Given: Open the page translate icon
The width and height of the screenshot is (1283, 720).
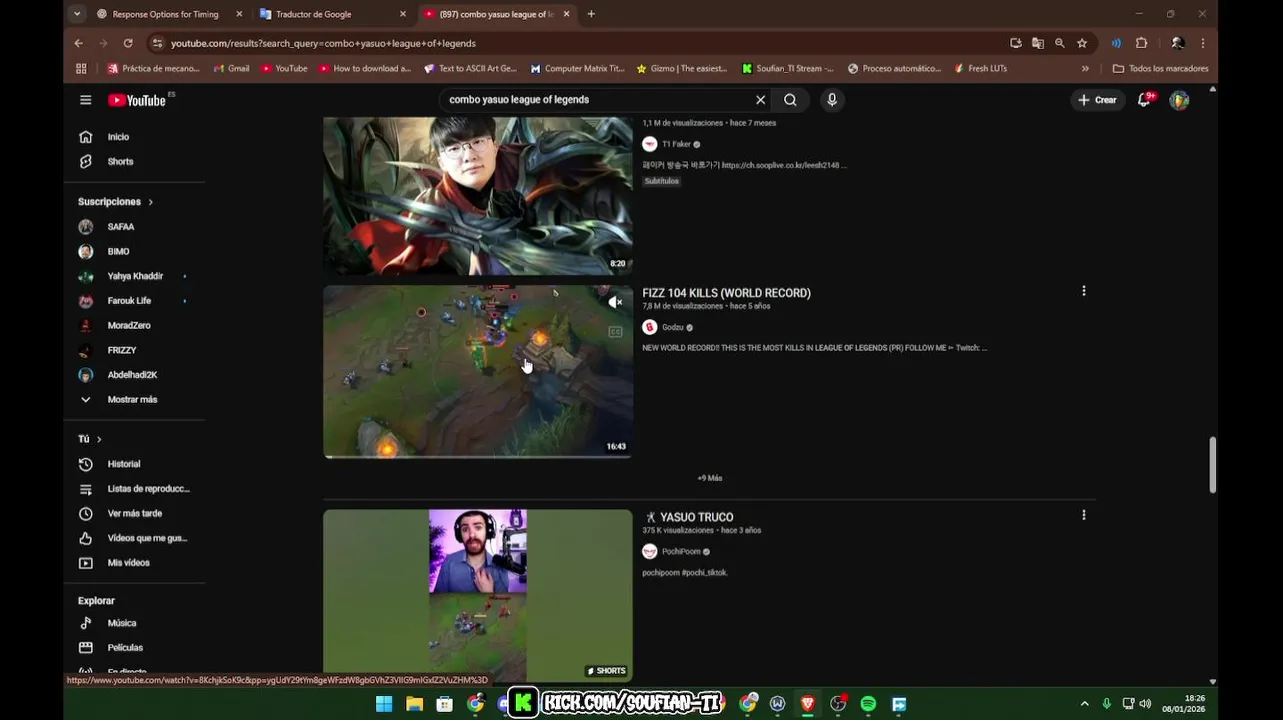Looking at the screenshot, I should [1038, 43].
